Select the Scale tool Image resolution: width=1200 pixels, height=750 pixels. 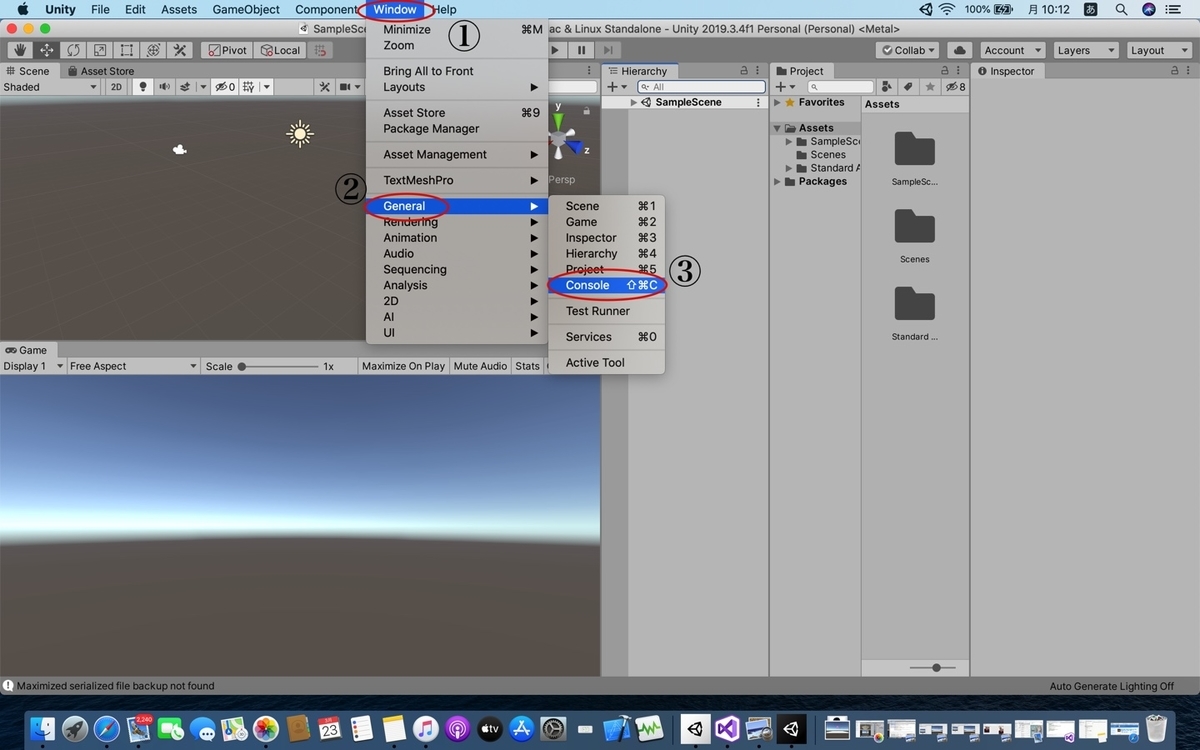tap(100, 50)
